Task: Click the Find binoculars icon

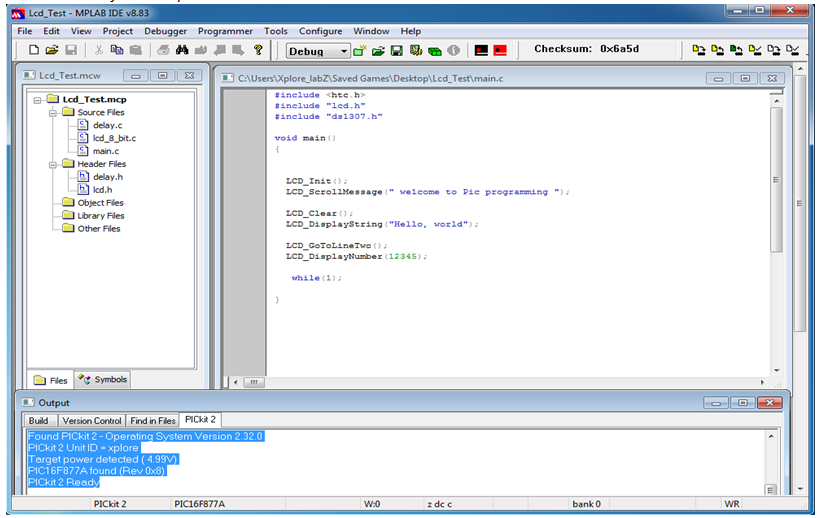Action: [182, 50]
